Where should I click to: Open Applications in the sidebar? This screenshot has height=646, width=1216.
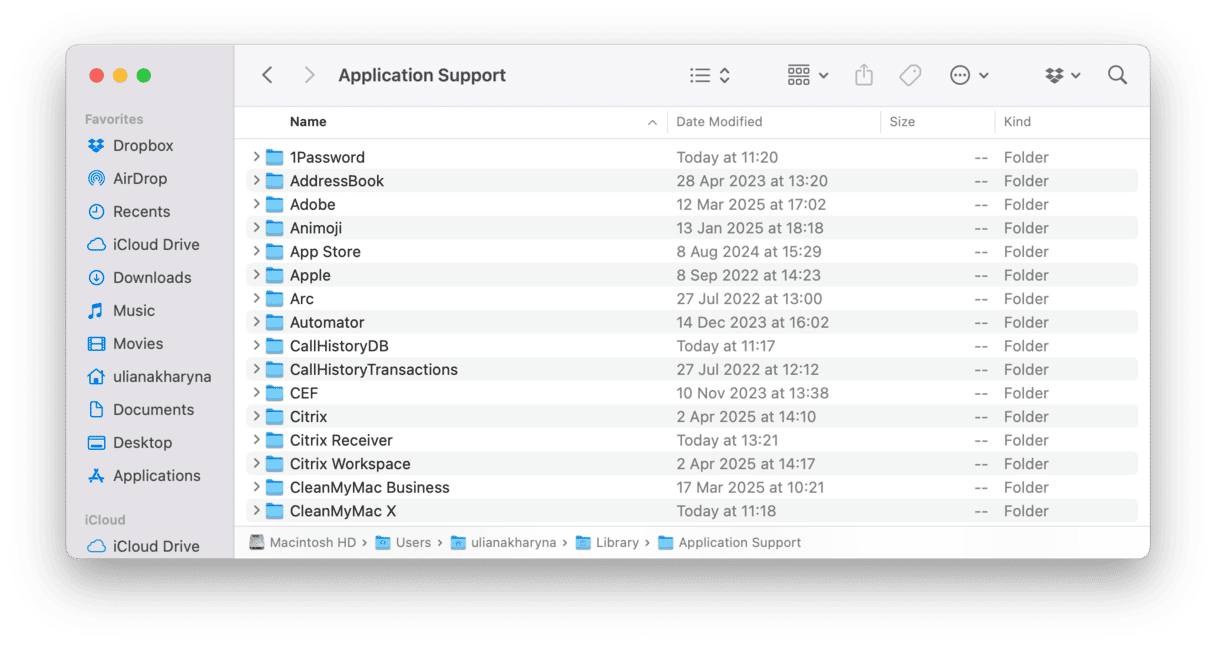point(144,476)
